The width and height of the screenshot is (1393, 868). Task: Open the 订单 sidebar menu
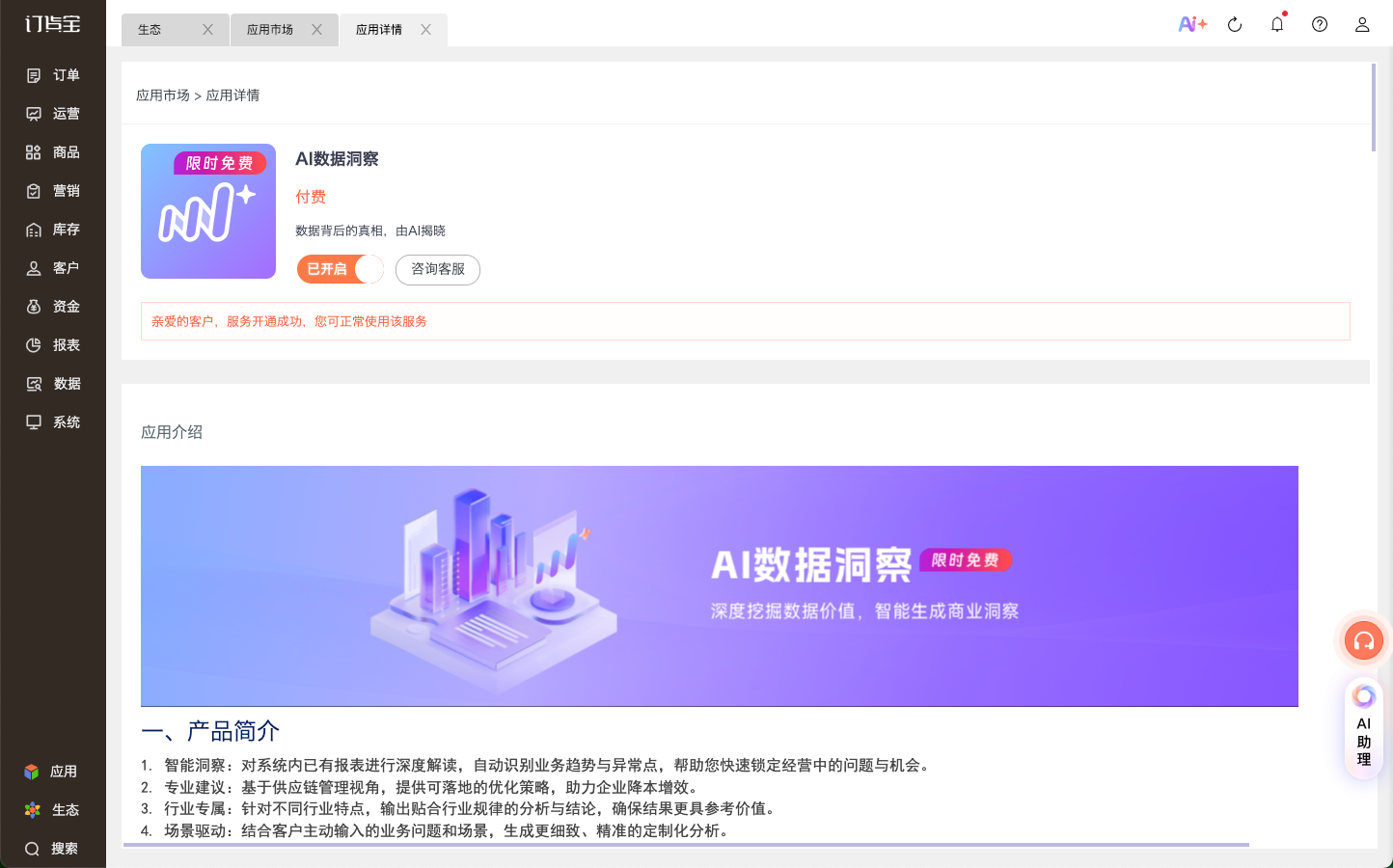click(x=53, y=75)
